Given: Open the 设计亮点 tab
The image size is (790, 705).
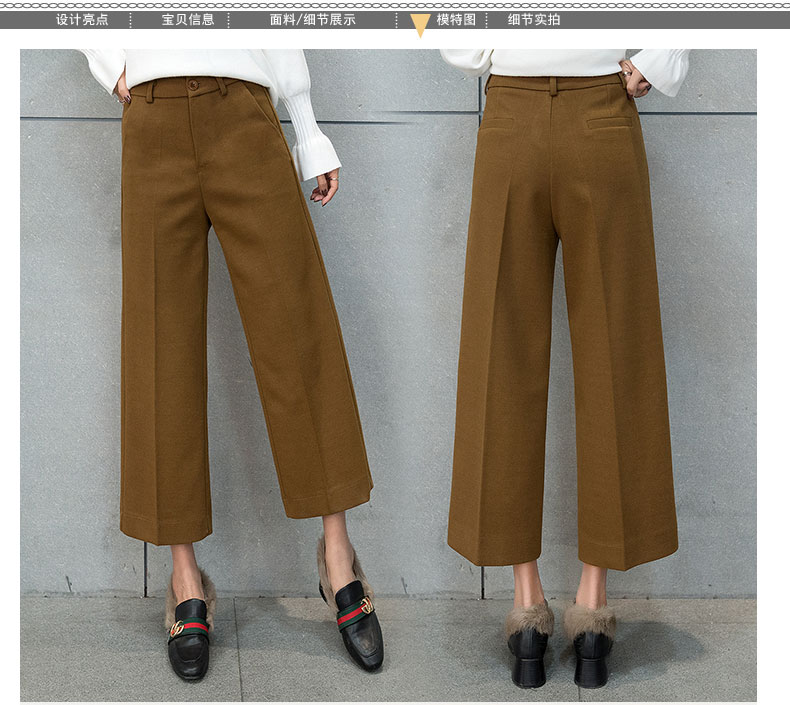Looking at the screenshot, I should [x=82, y=20].
